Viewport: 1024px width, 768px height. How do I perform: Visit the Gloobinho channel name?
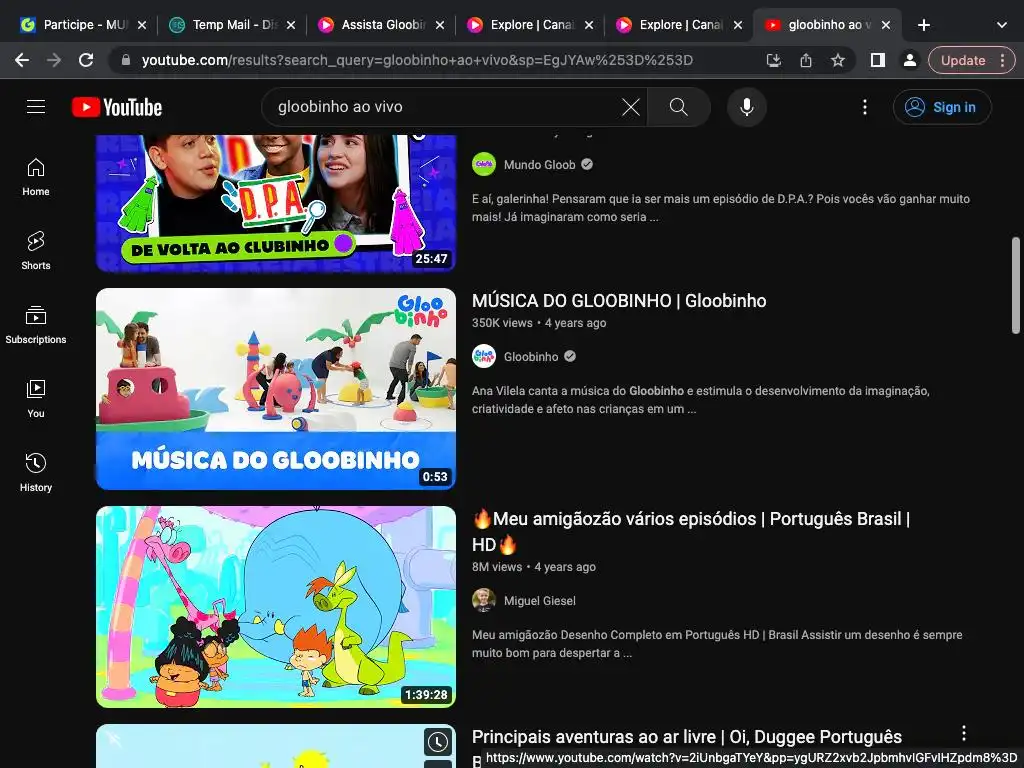point(531,357)
